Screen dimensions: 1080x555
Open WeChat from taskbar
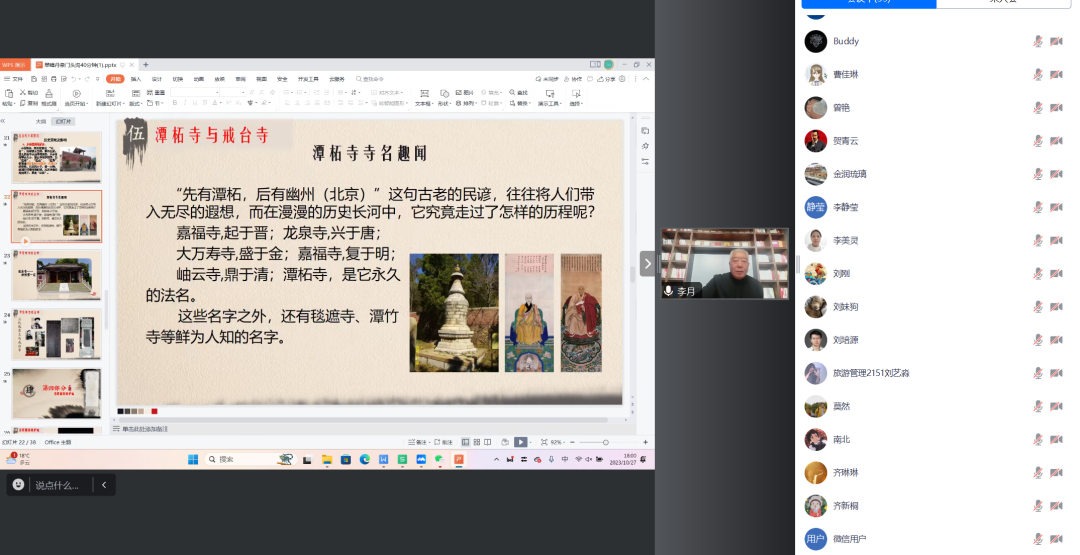pyautogui.click(x=439, y=459)
